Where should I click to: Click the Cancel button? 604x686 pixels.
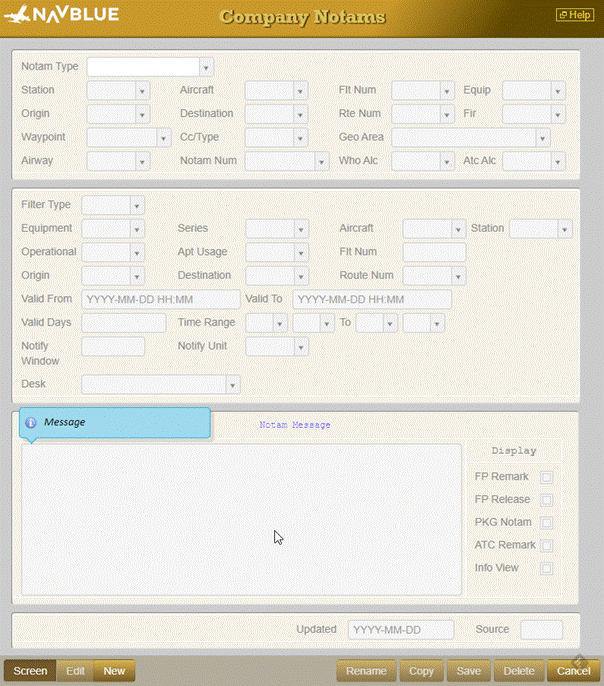click(x=573, y=671)
